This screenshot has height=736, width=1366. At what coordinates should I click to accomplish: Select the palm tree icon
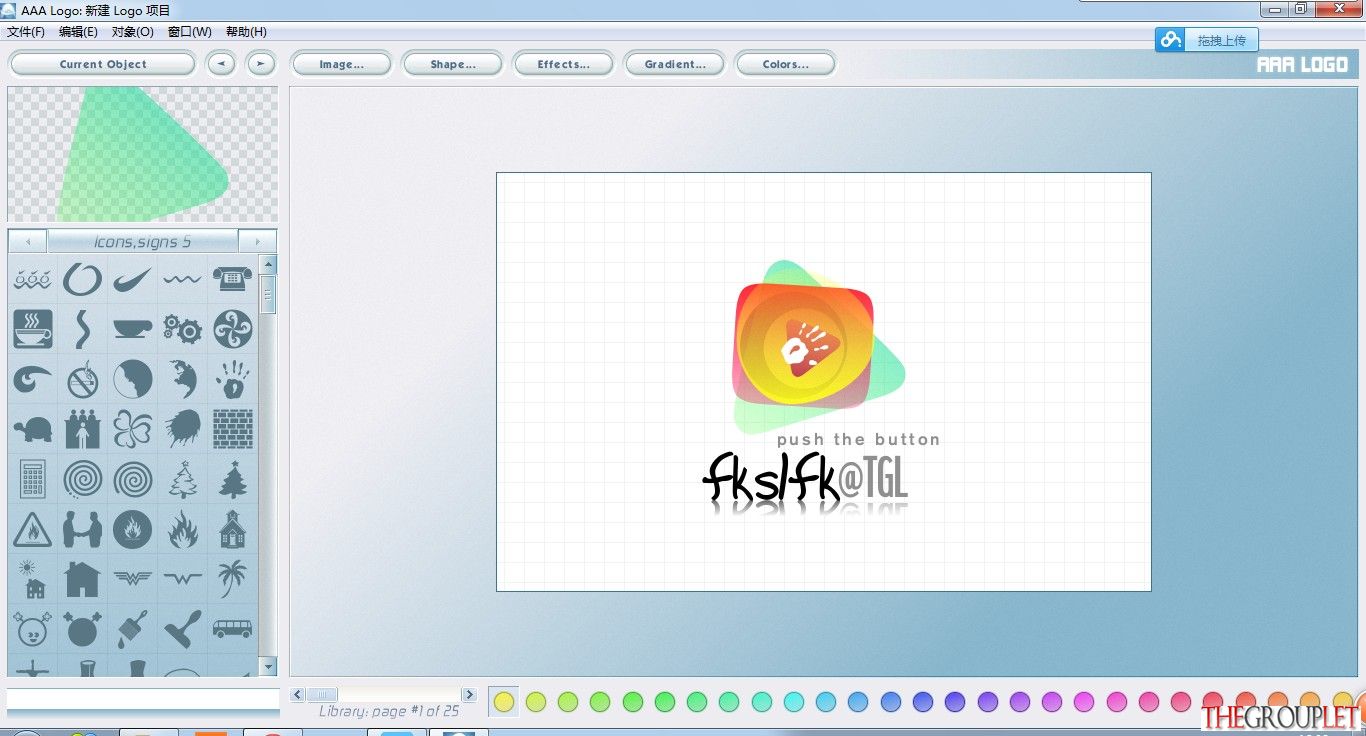pyautogui.click(x=232, y=578)
